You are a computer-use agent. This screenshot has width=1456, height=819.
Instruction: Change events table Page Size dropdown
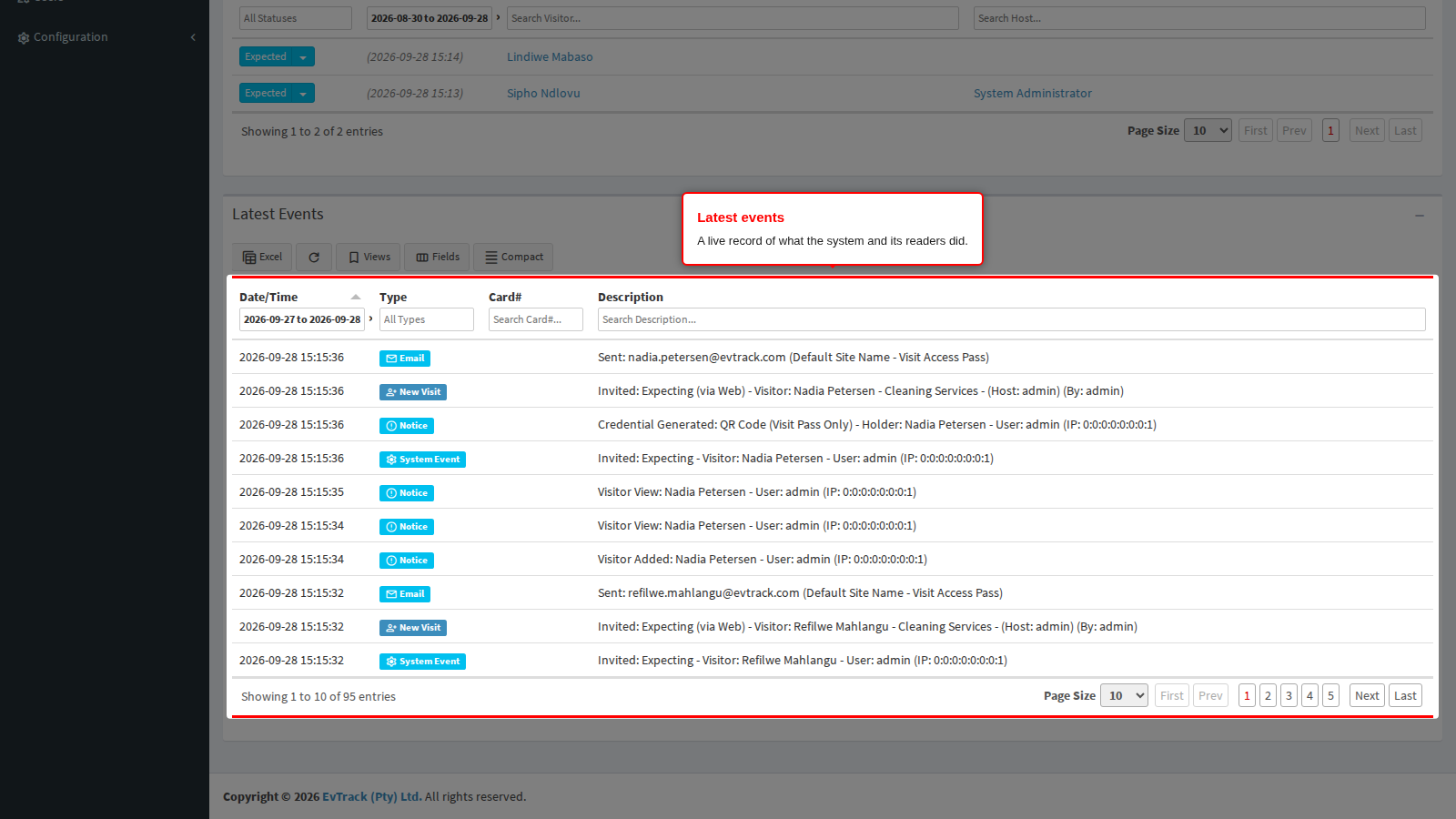(1124, 695)
